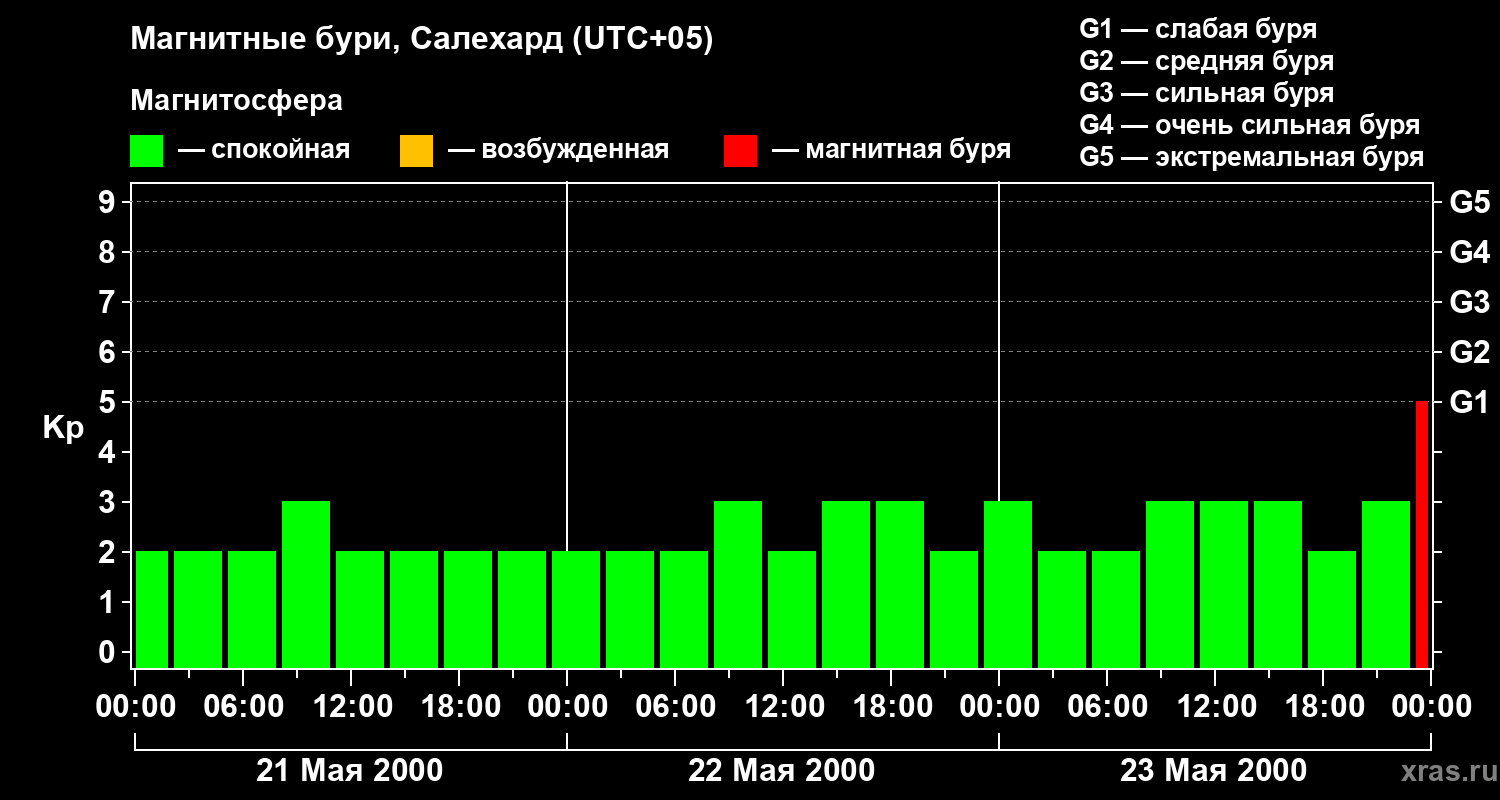Click the right-axis "G1" level label
1500x800 pixels.
click(1470, 402)
